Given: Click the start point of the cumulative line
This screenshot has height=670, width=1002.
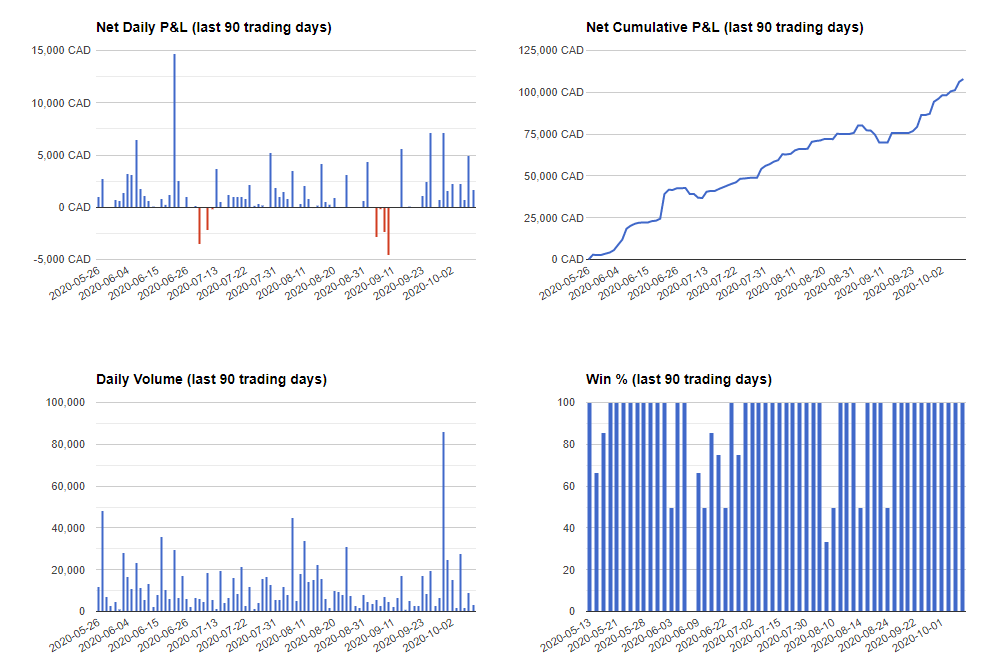Looking at the screenshot, I should [x=589, y=257].
